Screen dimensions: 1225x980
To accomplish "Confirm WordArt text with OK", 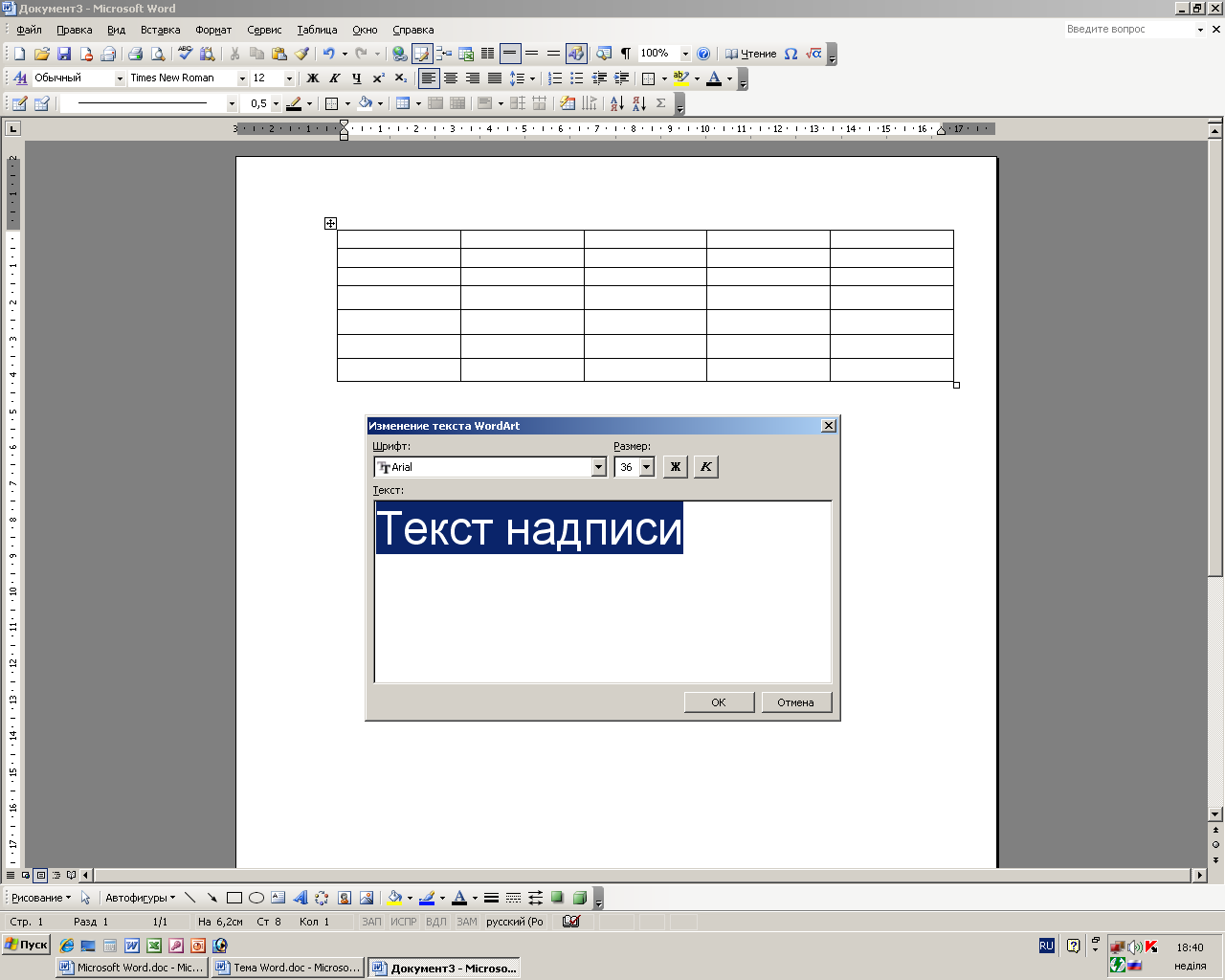I will tap(719, 702).
